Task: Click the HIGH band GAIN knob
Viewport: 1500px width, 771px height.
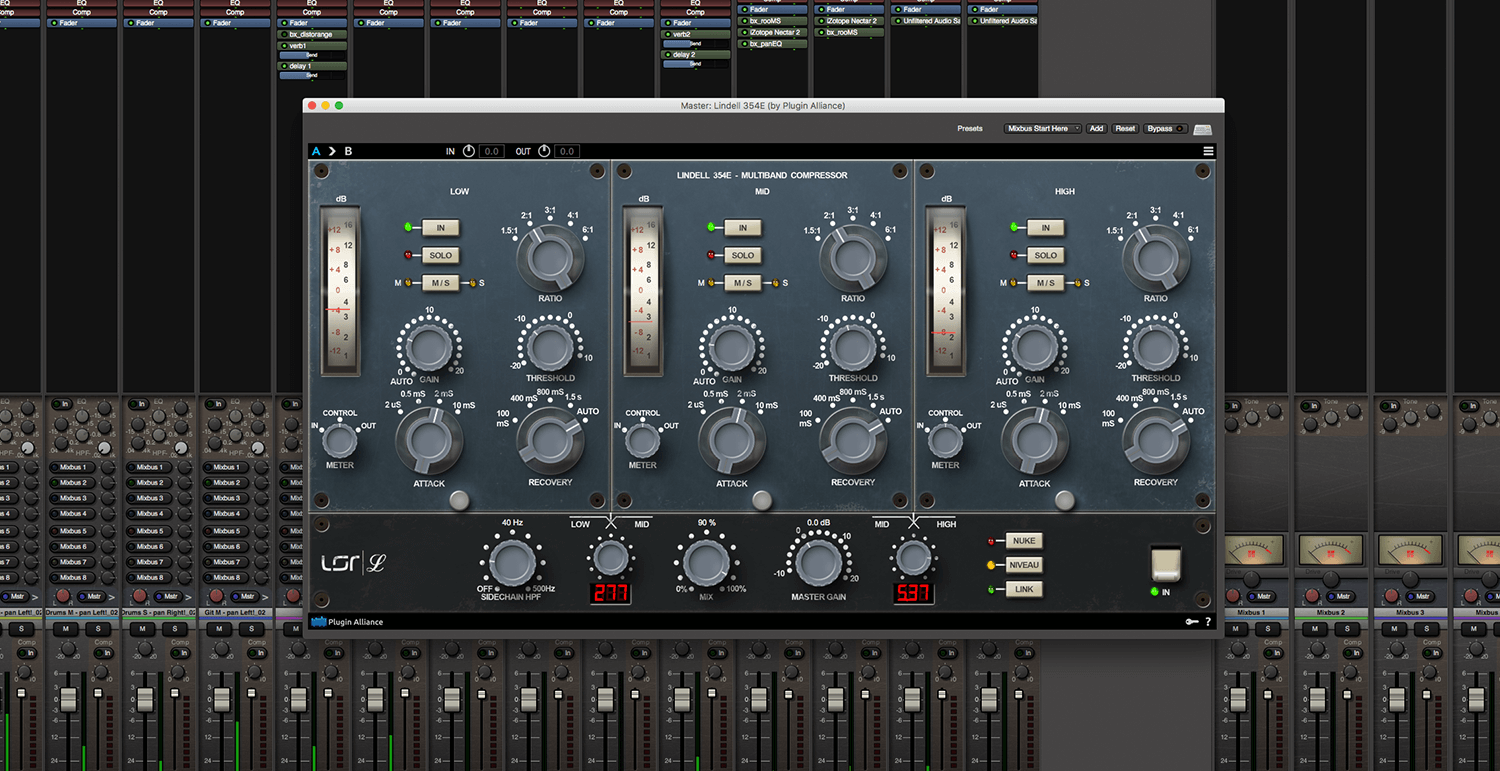Action: pos(1035,347)
